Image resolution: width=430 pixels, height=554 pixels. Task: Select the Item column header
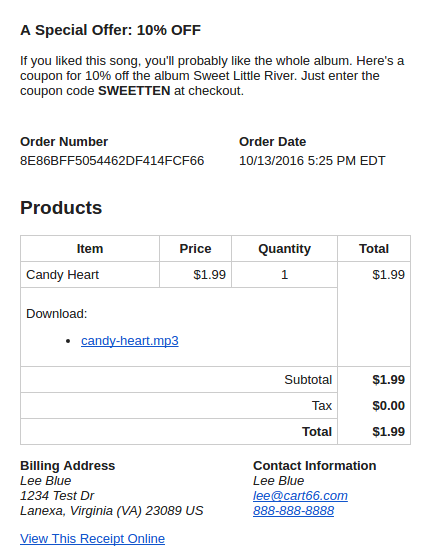90,249
